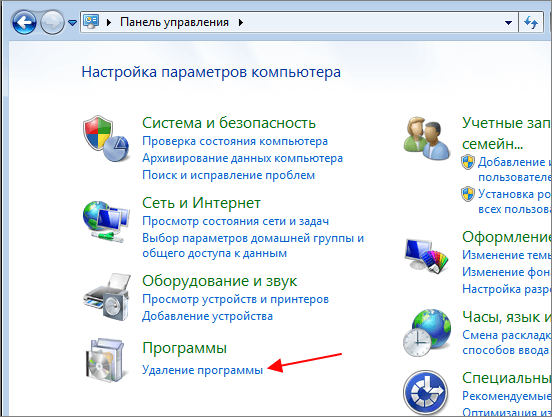Open the Система и безопасность shield icon
Viewport: 552px width, 417px height.
(x=106, y=138)
